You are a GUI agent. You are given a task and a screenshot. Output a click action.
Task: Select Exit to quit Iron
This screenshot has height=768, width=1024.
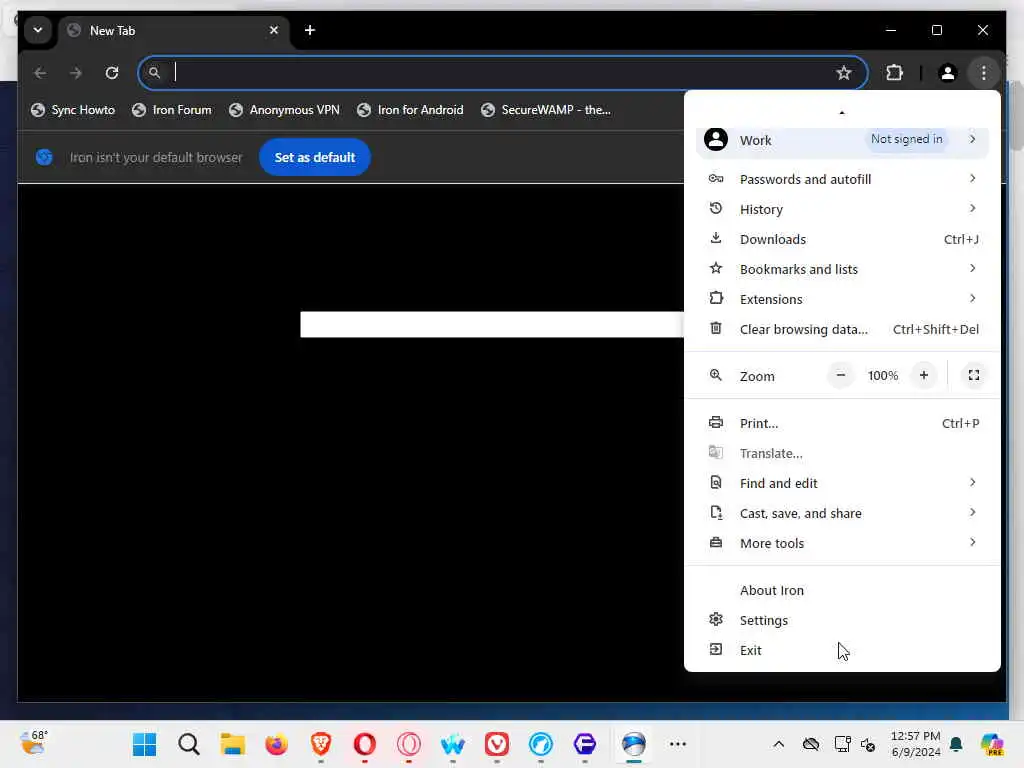(x=842, y=650)
